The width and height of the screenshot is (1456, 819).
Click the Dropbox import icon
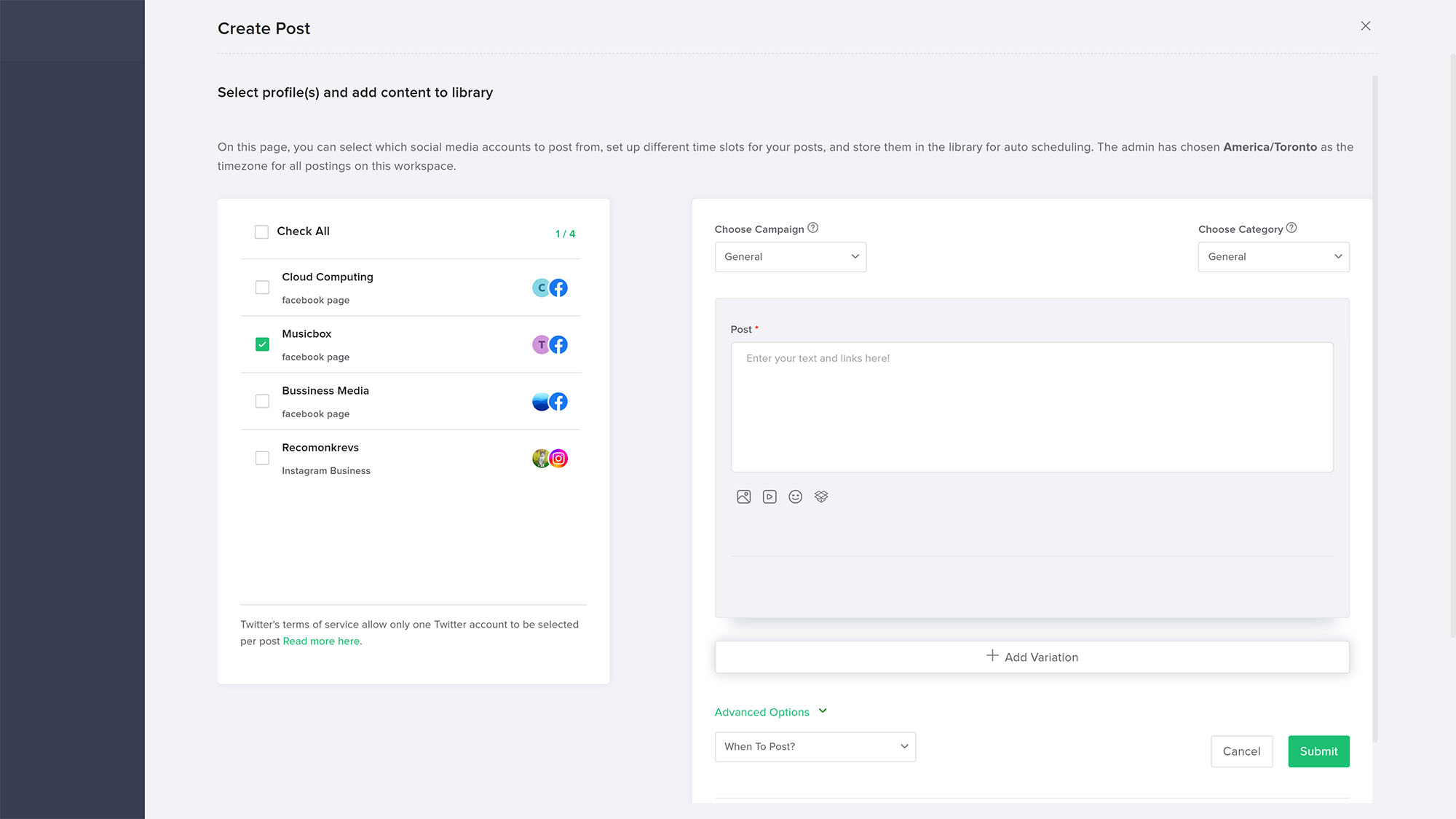[x=821, y=496]
